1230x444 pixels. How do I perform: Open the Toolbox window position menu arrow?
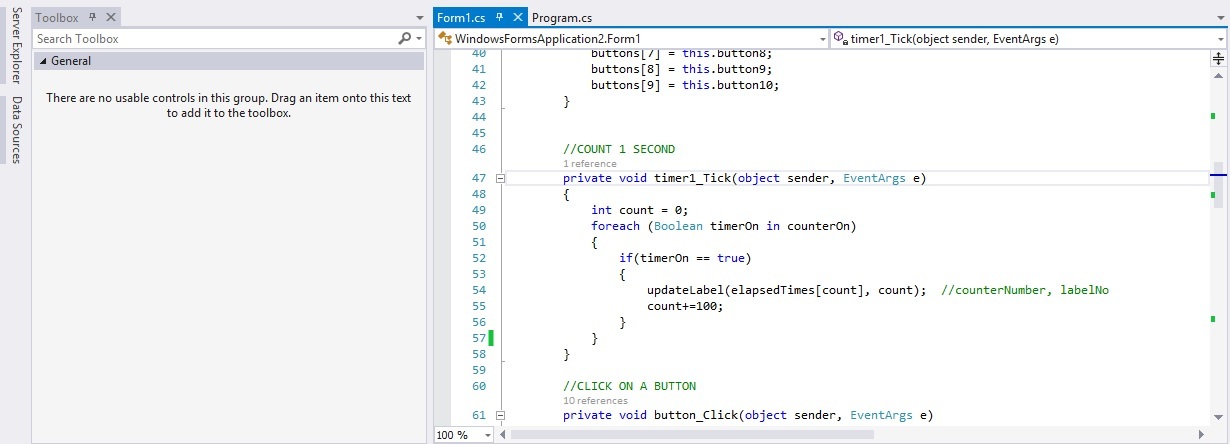[x=418, y=18]
